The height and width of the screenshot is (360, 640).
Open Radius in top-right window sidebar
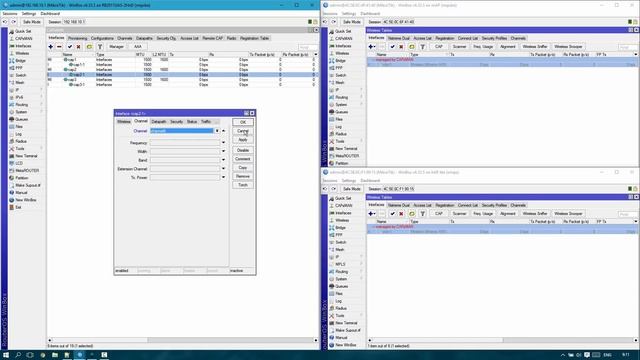(x=341, y=134)
